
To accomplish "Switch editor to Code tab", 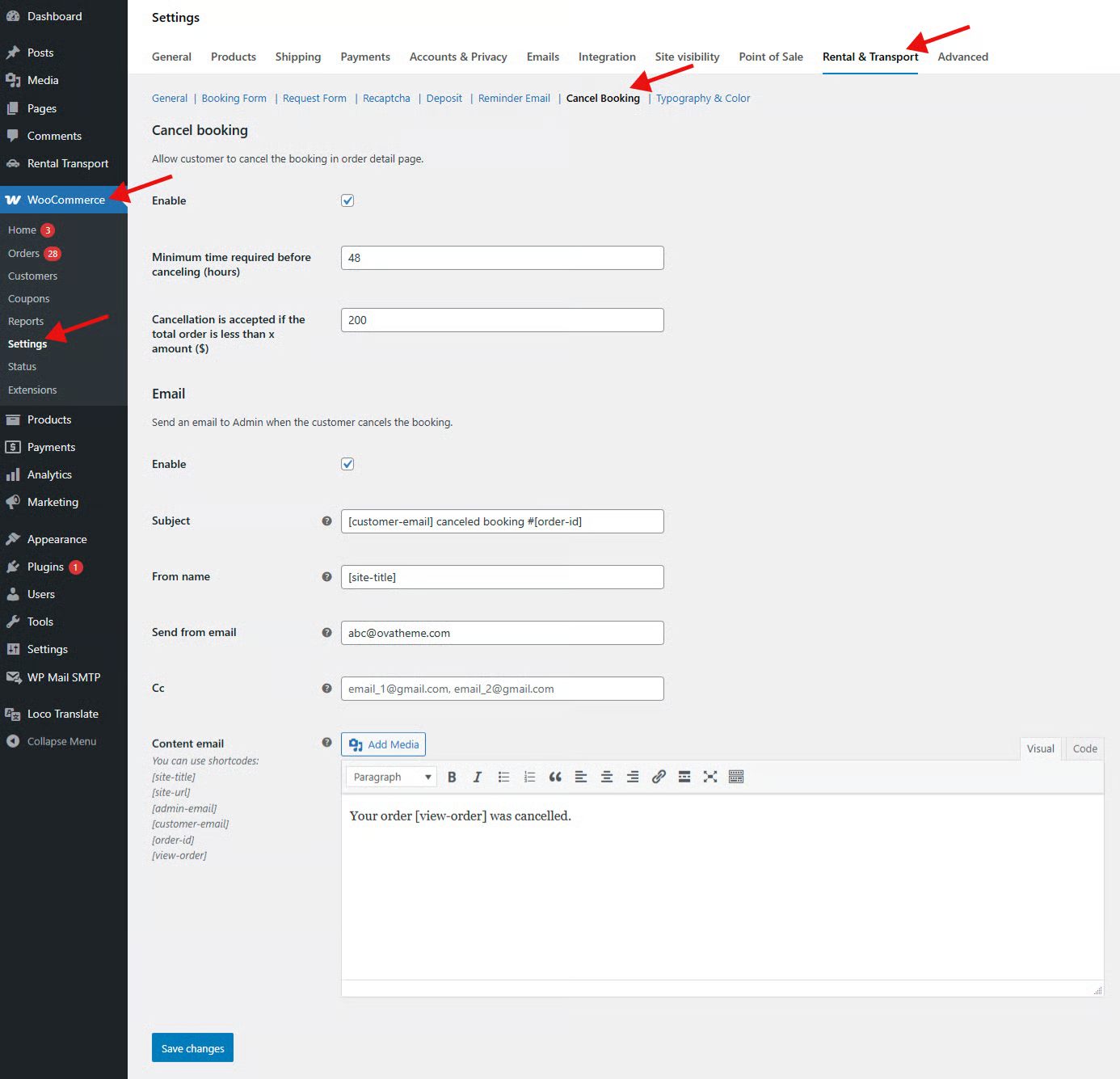I will [1084, 748].
